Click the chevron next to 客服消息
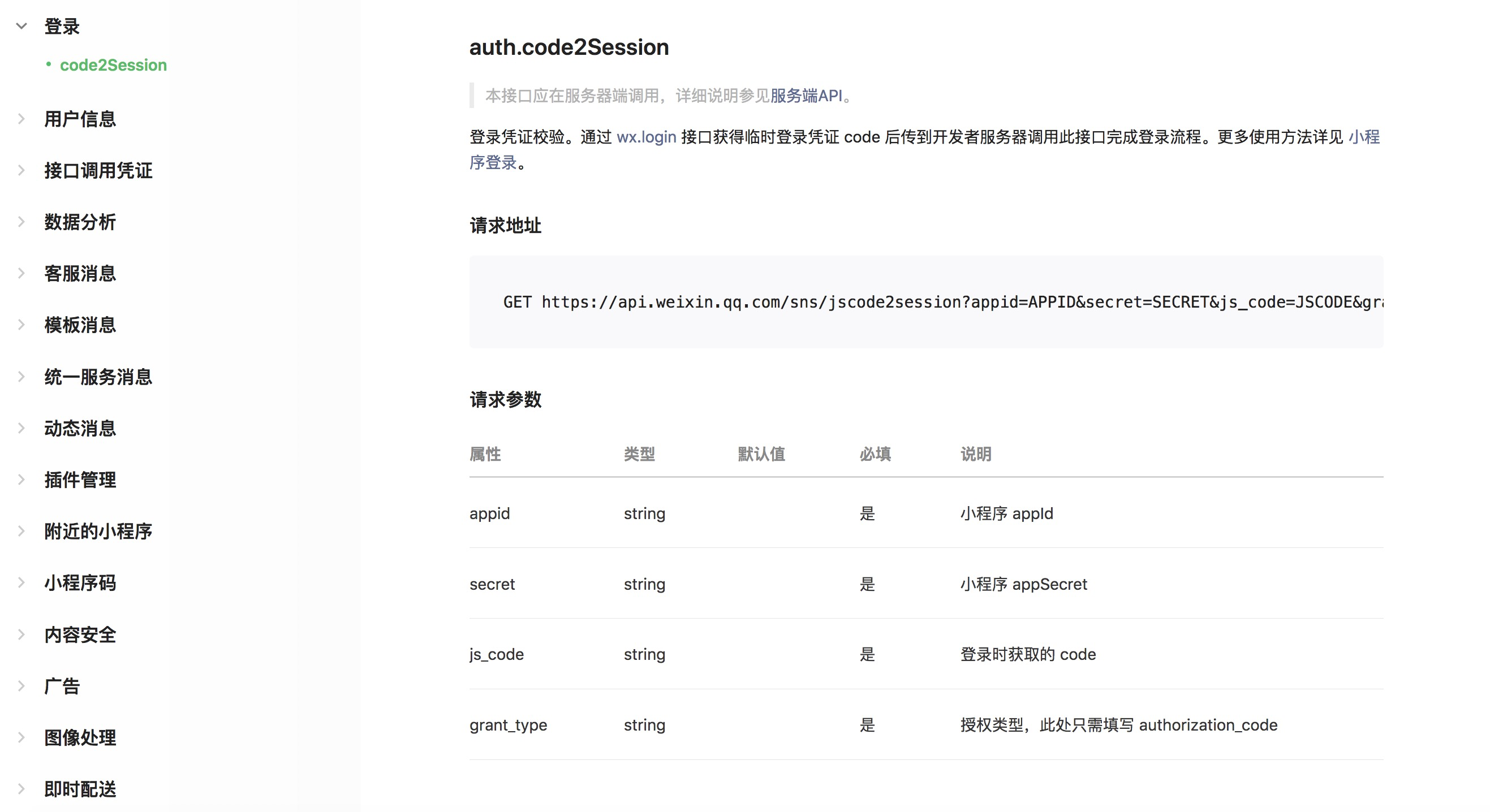 coord(21,273)
